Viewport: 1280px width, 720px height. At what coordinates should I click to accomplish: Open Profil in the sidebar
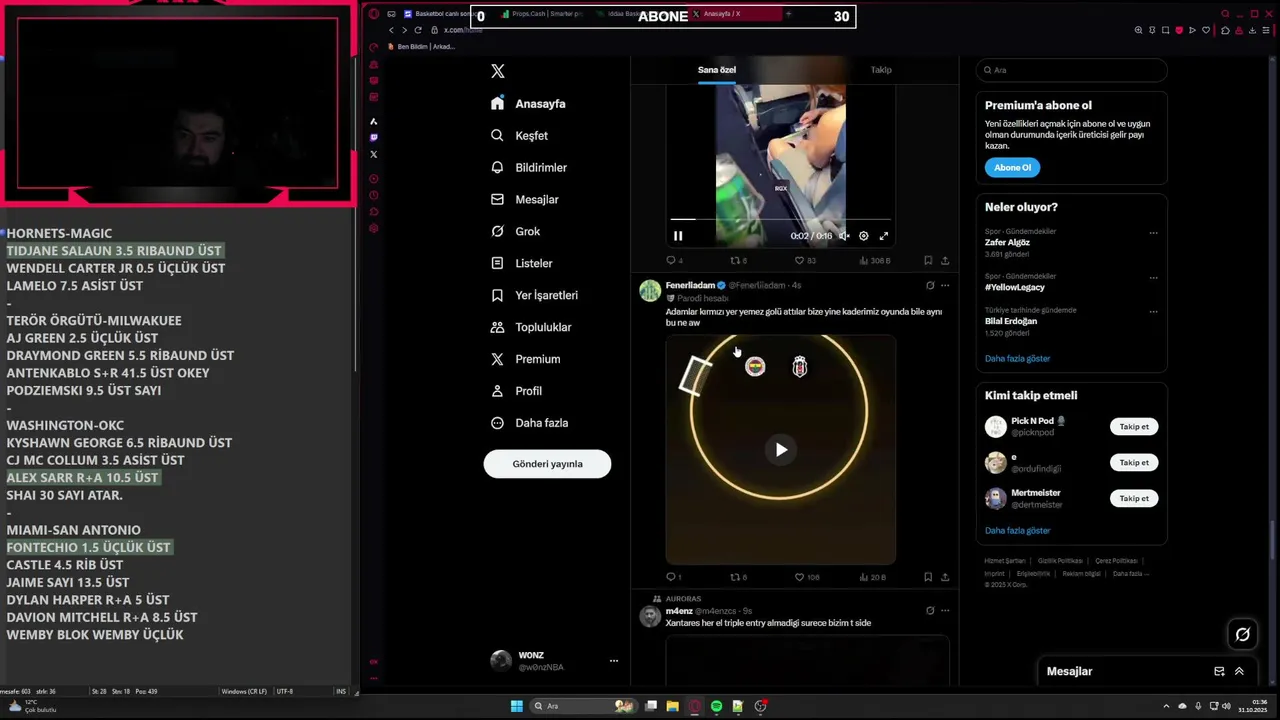point(516,391)
